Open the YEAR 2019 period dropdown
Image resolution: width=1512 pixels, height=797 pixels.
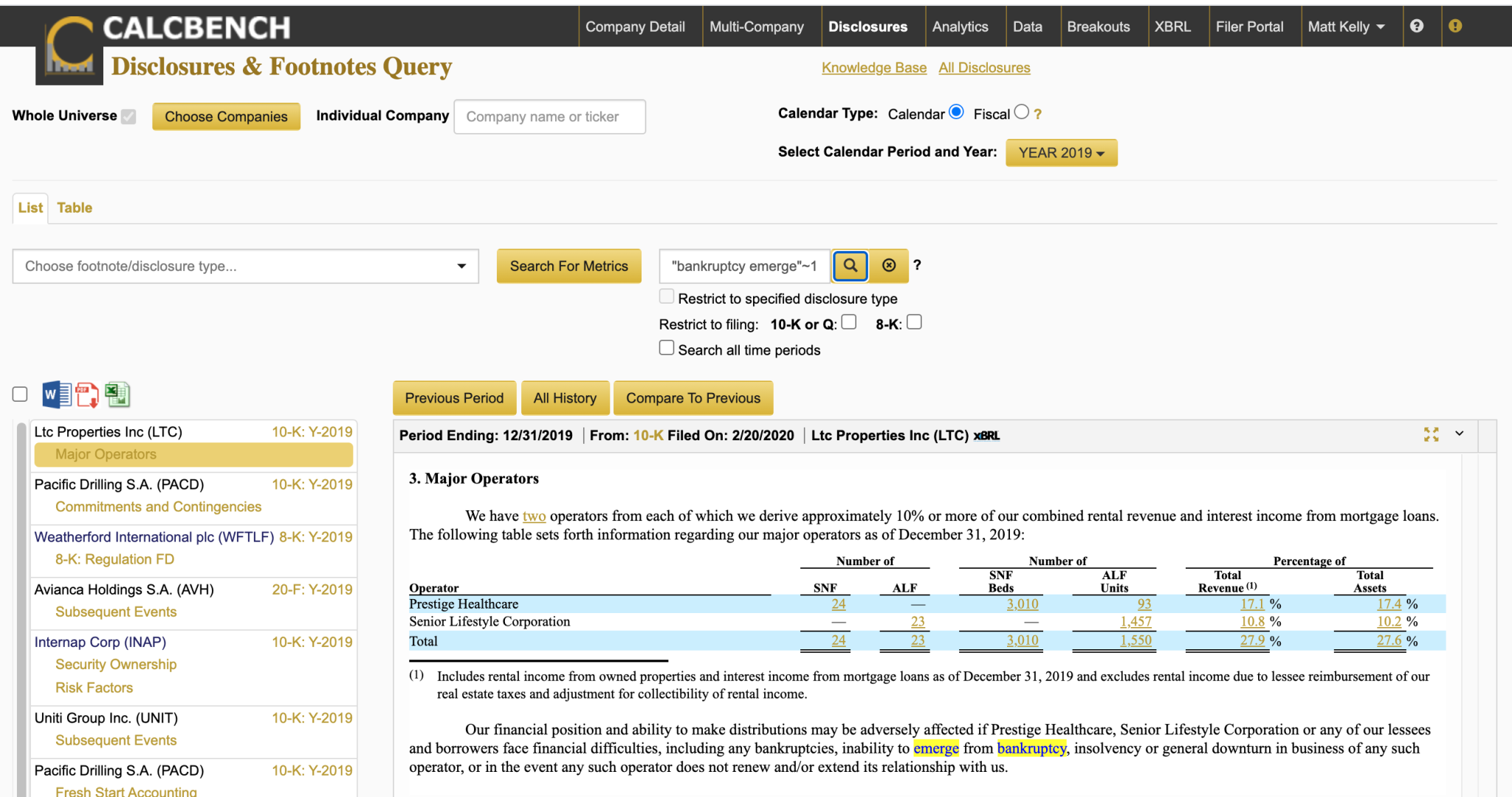[x=1061, y=153]
